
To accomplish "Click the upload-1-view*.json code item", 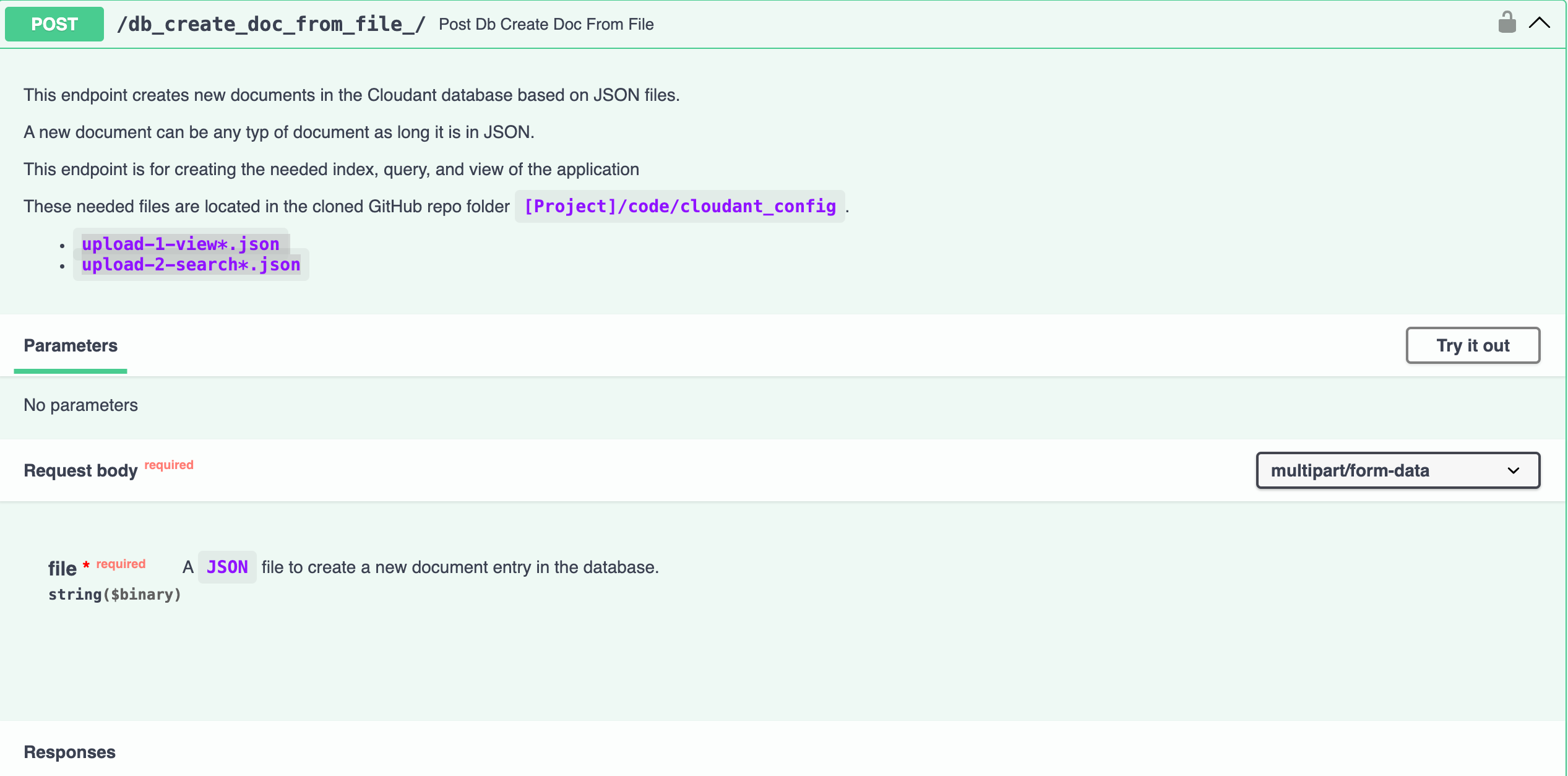I will click(180, 244).
